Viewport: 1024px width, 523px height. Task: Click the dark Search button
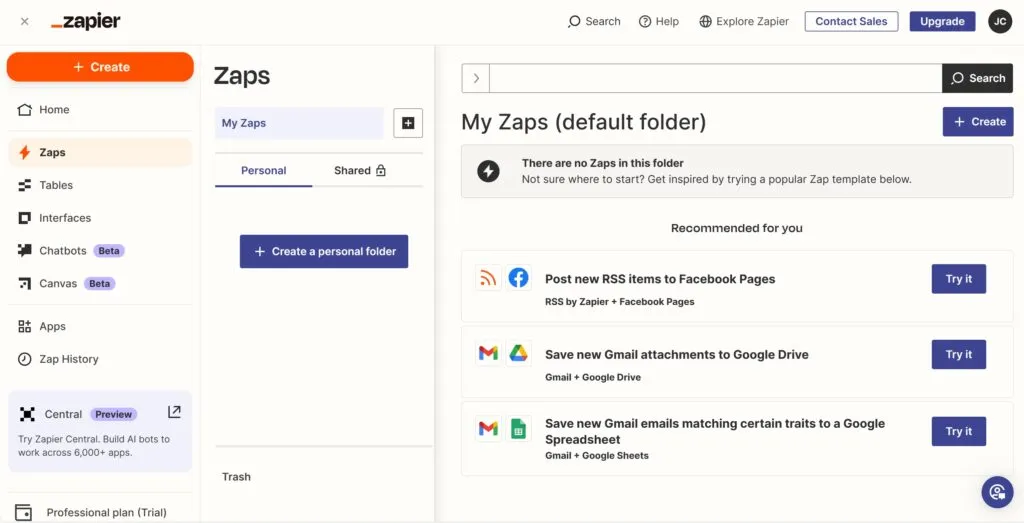tap(978, 78)
